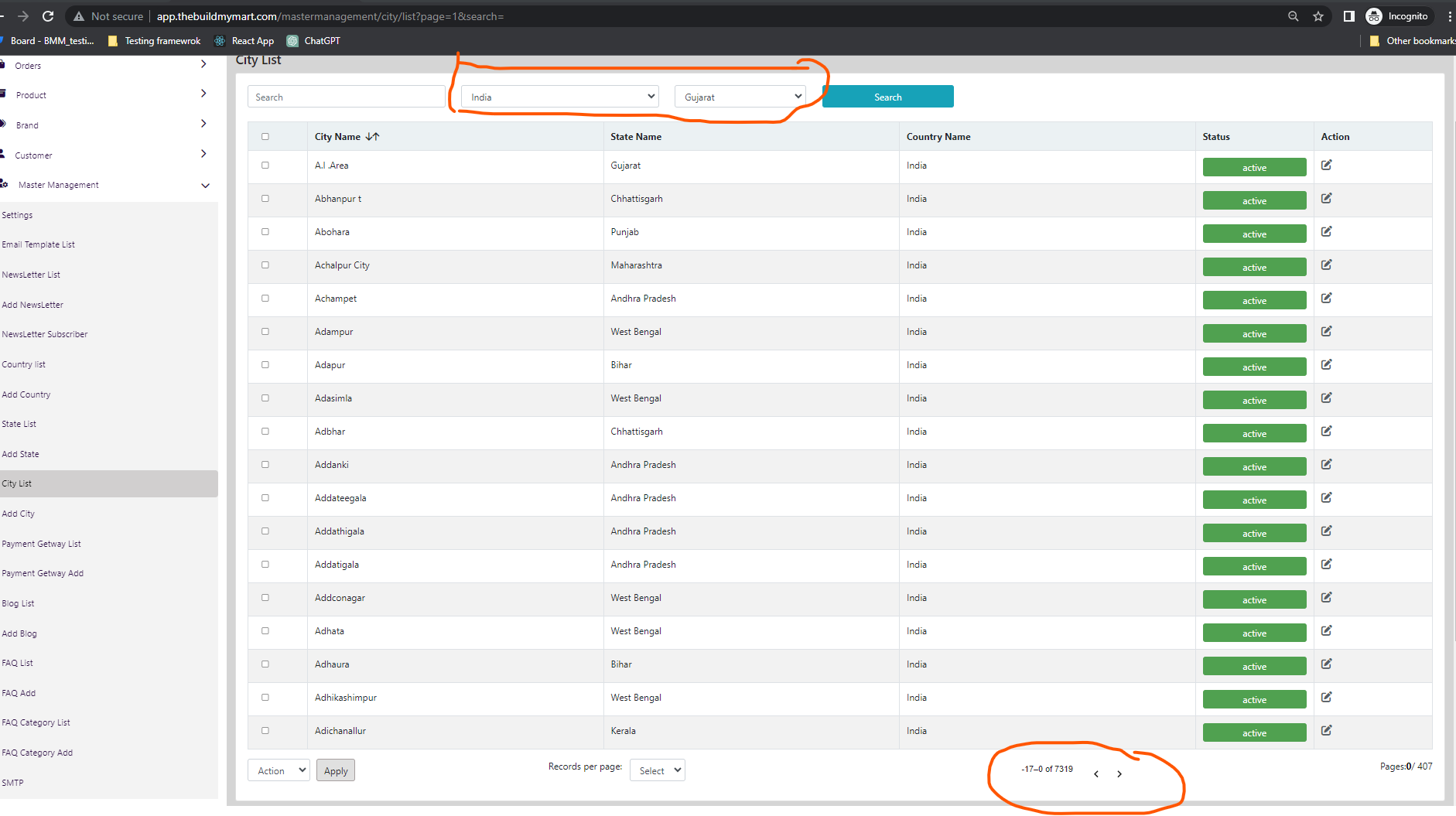The width and height of the screenshot is (1456, 816).
Task: Open Testing framewrok bookmark folder
Action: (x=154, y=41)
